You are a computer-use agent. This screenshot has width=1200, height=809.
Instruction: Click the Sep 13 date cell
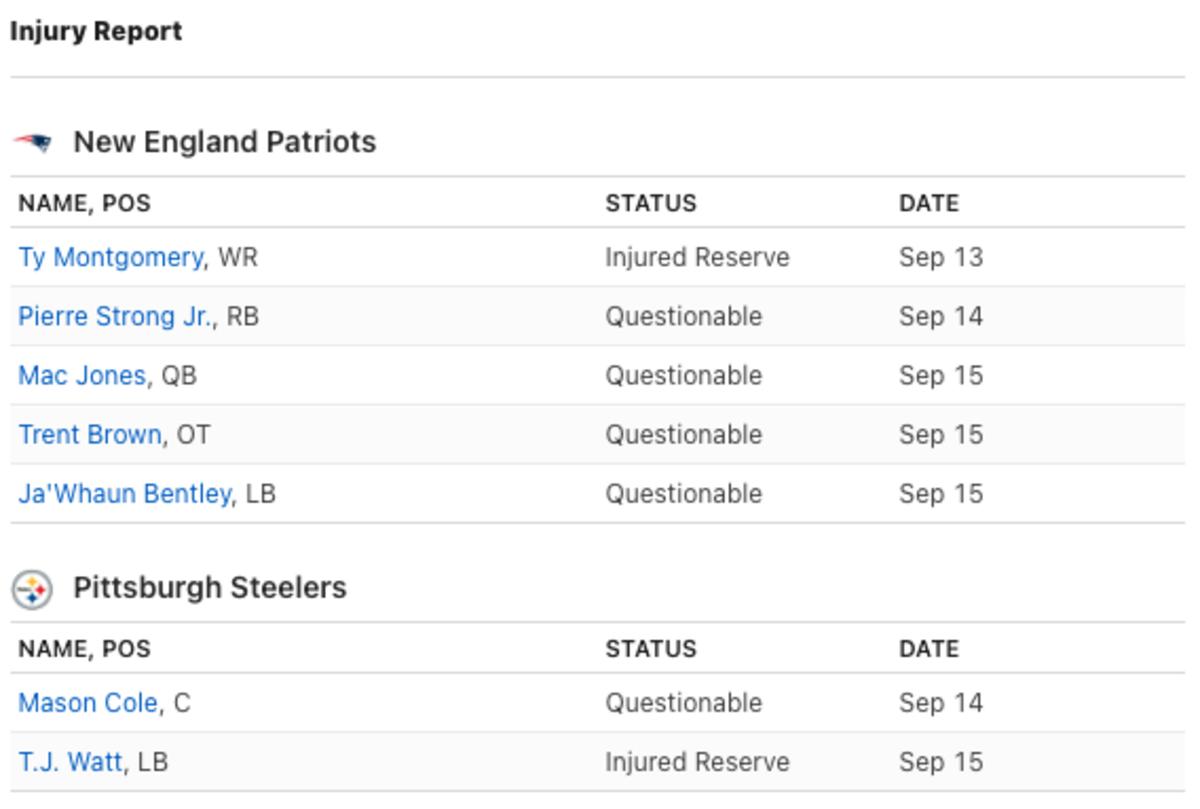pos(940,258)
